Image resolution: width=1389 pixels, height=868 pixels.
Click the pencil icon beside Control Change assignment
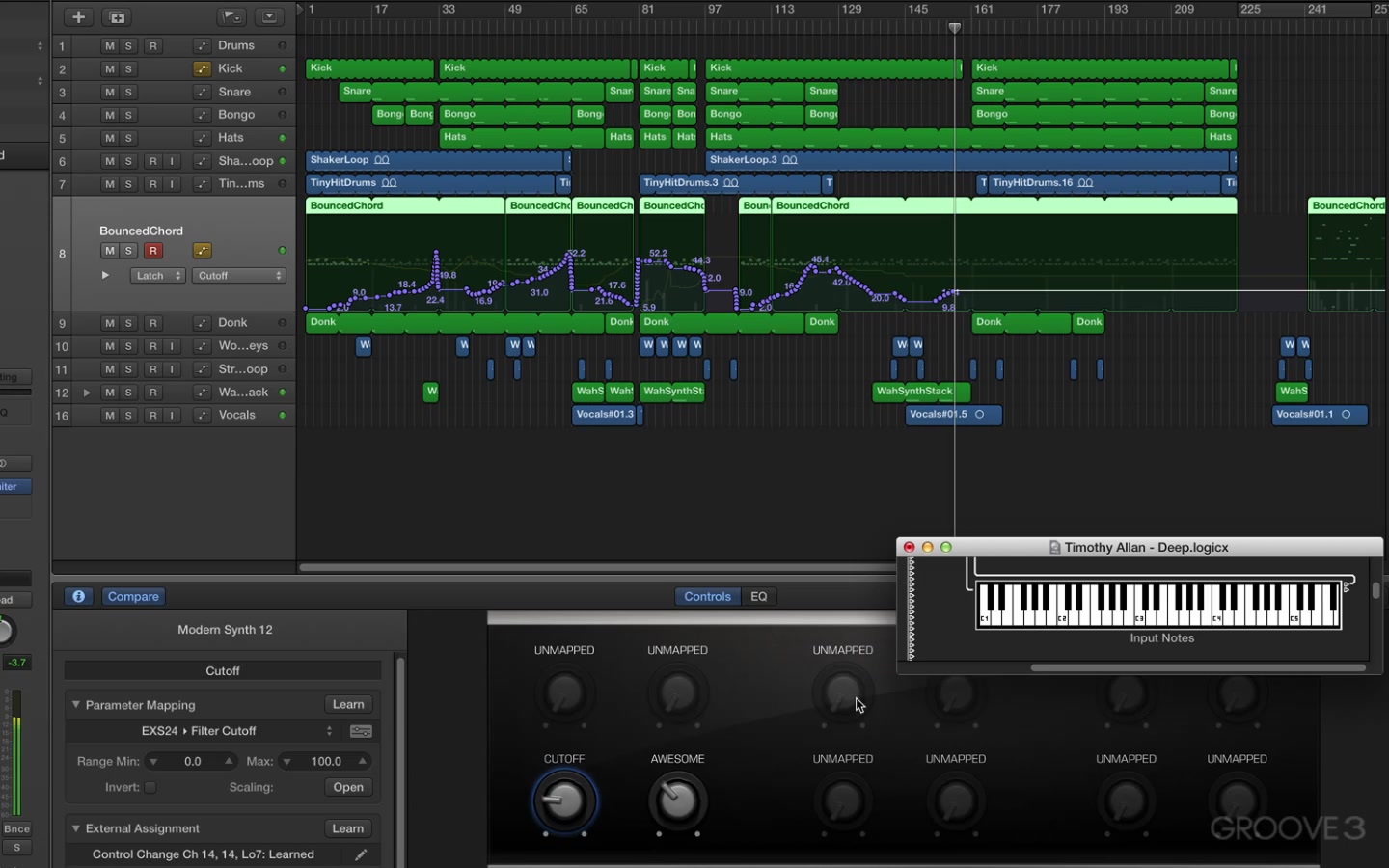361,854
